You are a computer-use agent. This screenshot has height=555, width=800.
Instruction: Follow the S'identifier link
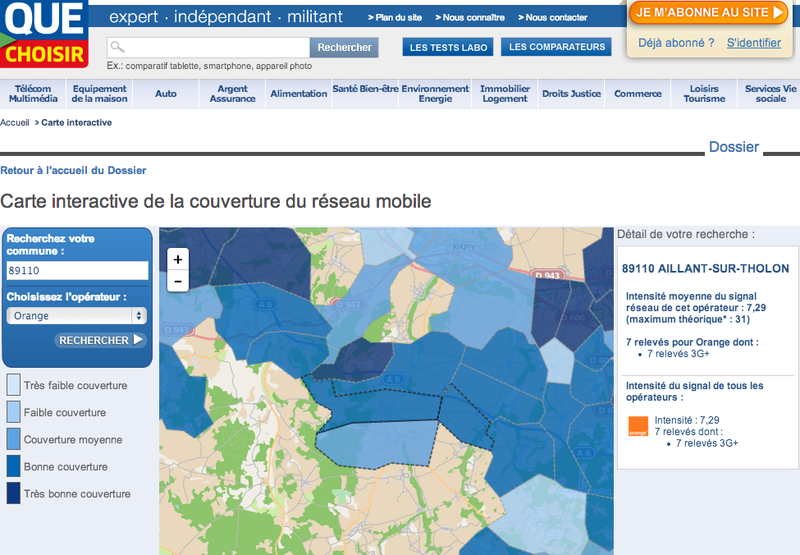(753, 43)
